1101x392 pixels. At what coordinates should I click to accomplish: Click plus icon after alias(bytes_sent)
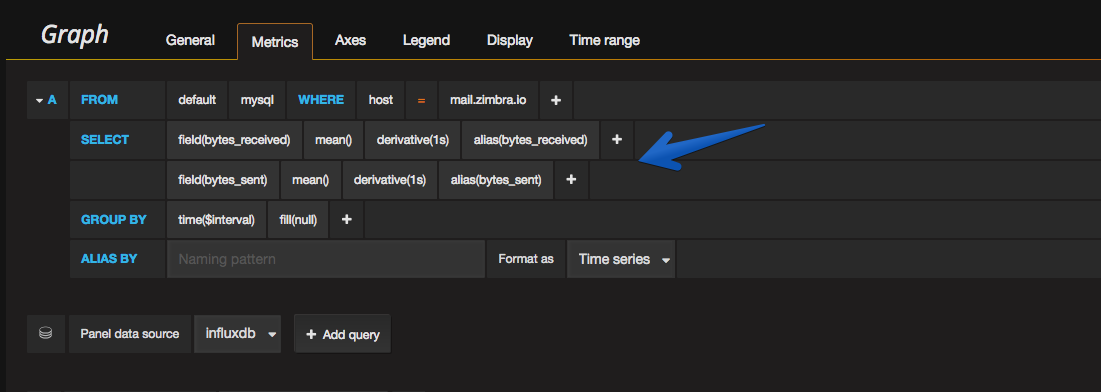click(572, 180)
